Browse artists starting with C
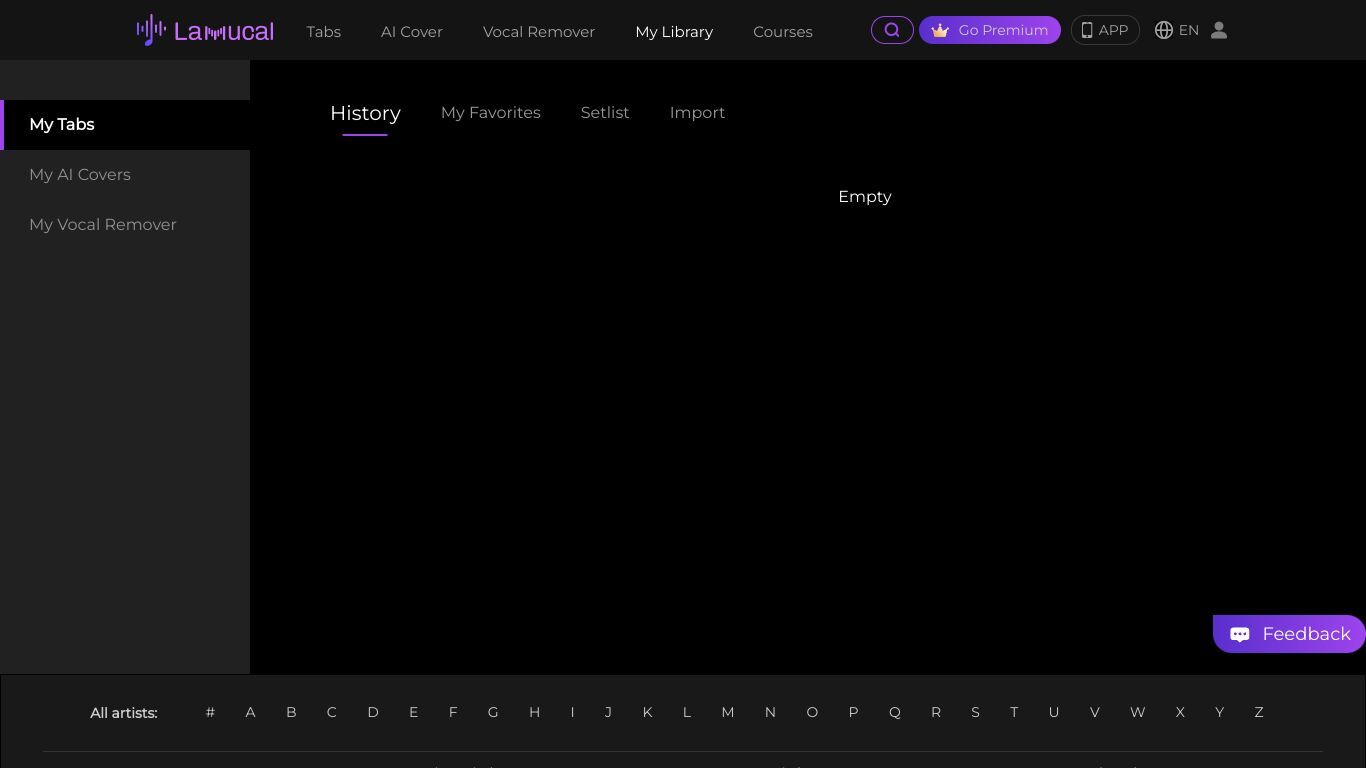 click(331, 712)
